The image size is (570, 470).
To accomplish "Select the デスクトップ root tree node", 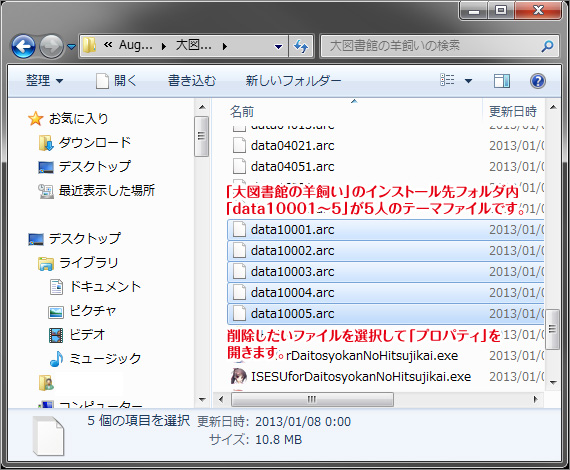I will pos(84,238).
